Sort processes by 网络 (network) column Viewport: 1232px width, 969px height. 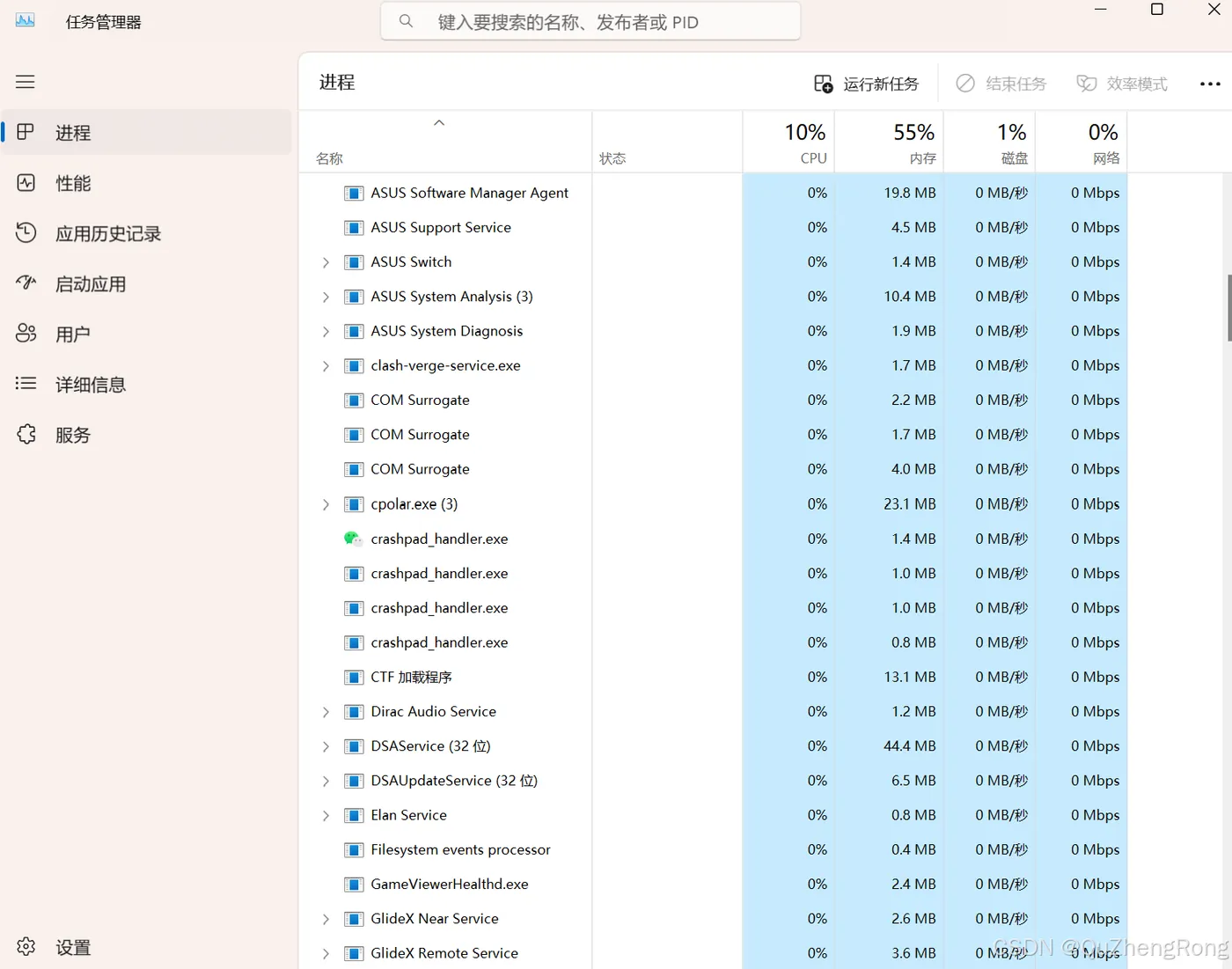pyautogui.click(x=1082, y=142)
